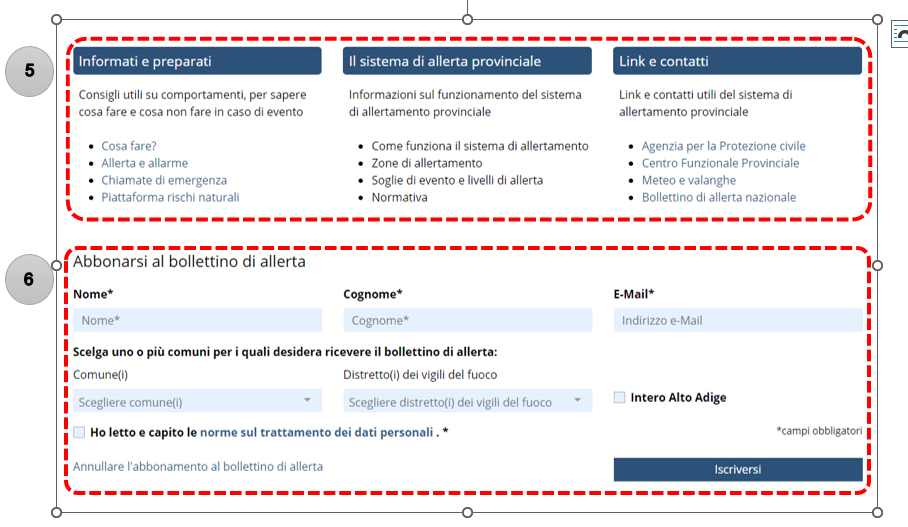
Task: Click the Indirizzo e-Mail input field
Action: click(x=737, y=320)
